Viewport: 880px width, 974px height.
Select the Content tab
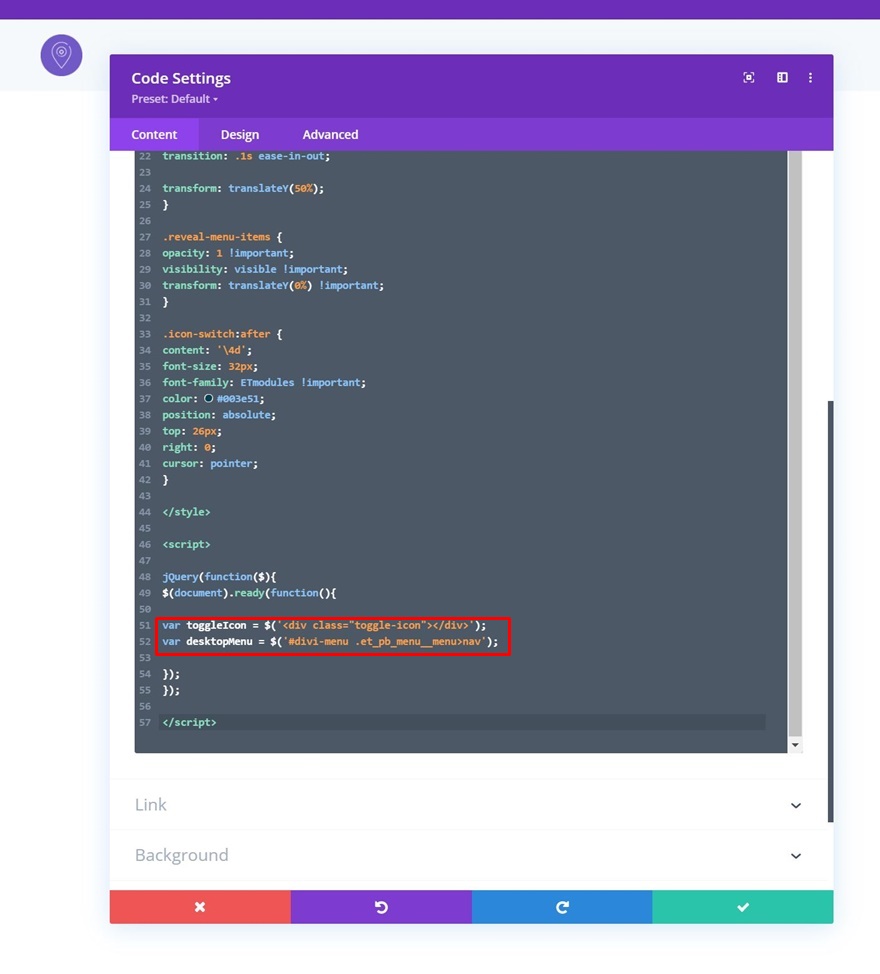pos(154,134)
